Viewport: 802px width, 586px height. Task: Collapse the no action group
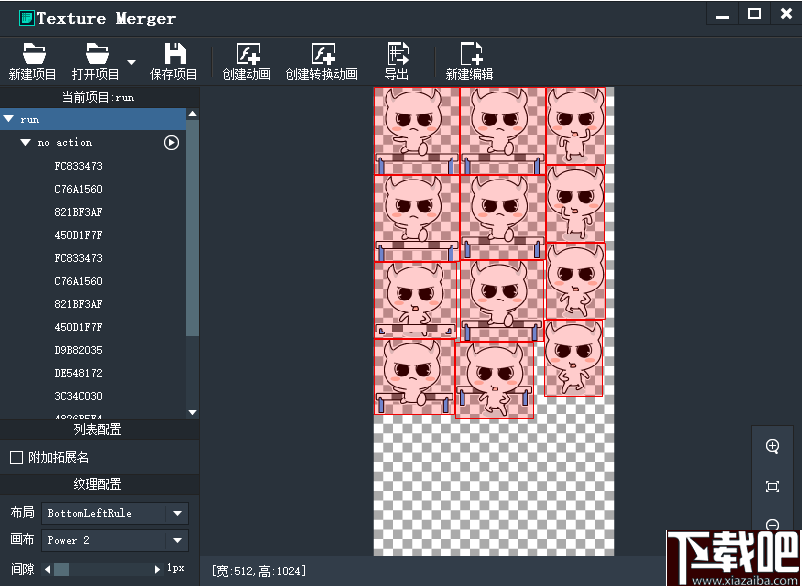(x=25, y=142)
